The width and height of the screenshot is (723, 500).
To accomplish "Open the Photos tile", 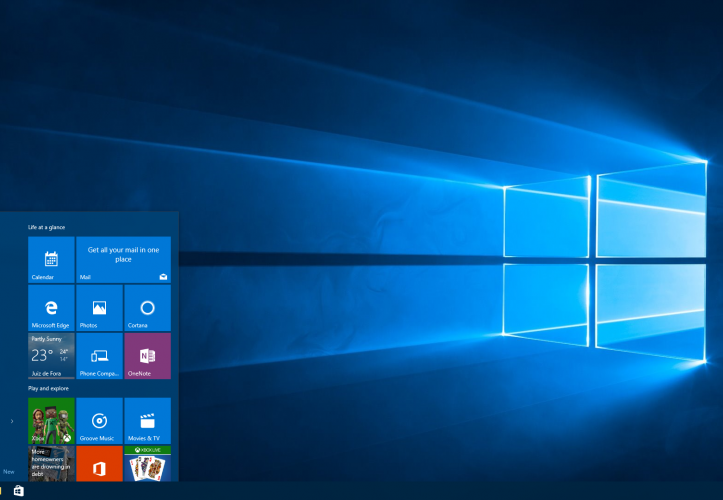I will [x=99, y=308].
